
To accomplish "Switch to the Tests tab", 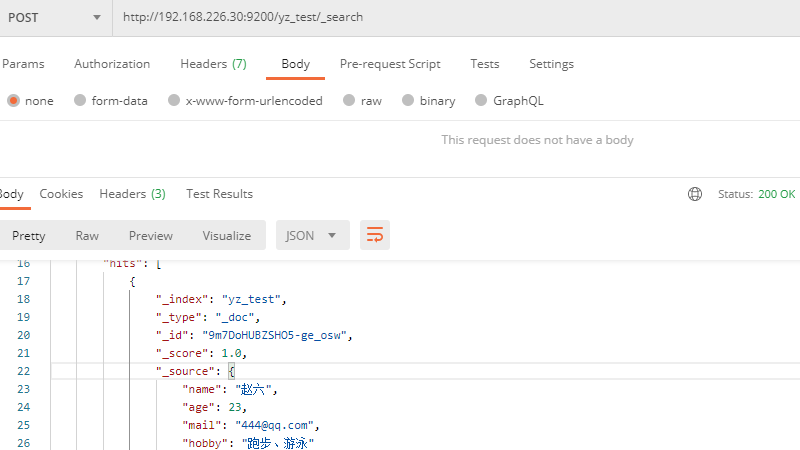I will point(485,64).
